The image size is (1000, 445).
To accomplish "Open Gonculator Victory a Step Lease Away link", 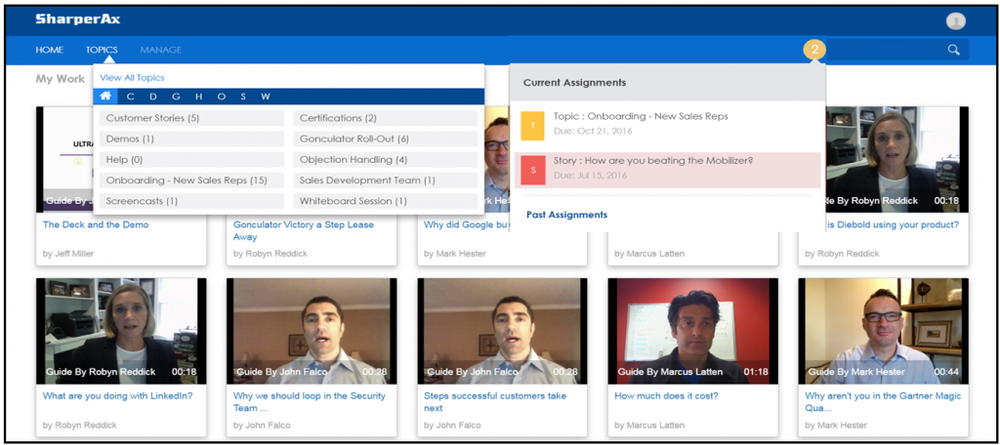I will [x=304, y=231].
